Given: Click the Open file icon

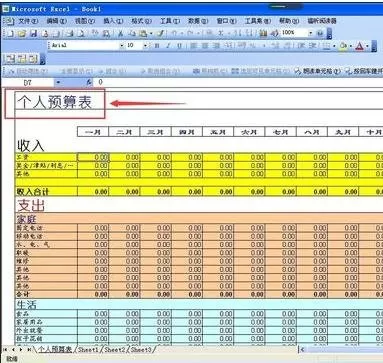Looking at the screenshot, I should point(22,33).
